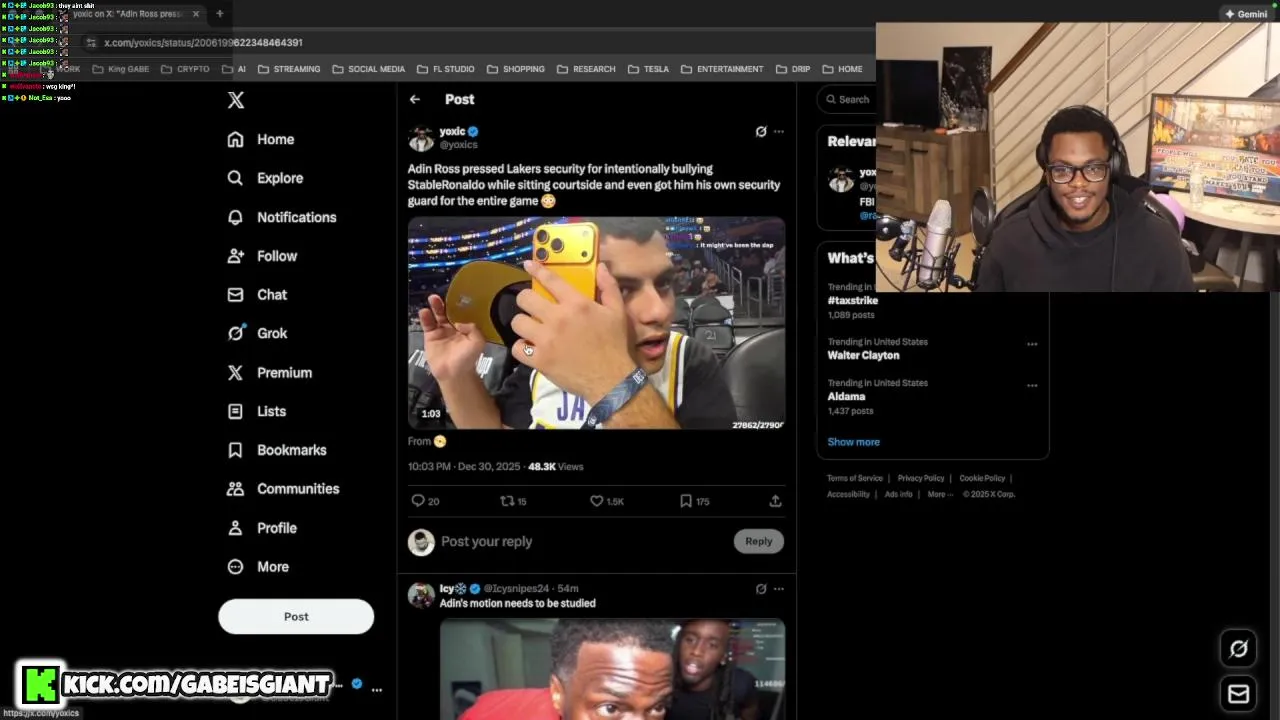Open Communities in X sidebar
The image size is (1280, 720).
[283, 489]
